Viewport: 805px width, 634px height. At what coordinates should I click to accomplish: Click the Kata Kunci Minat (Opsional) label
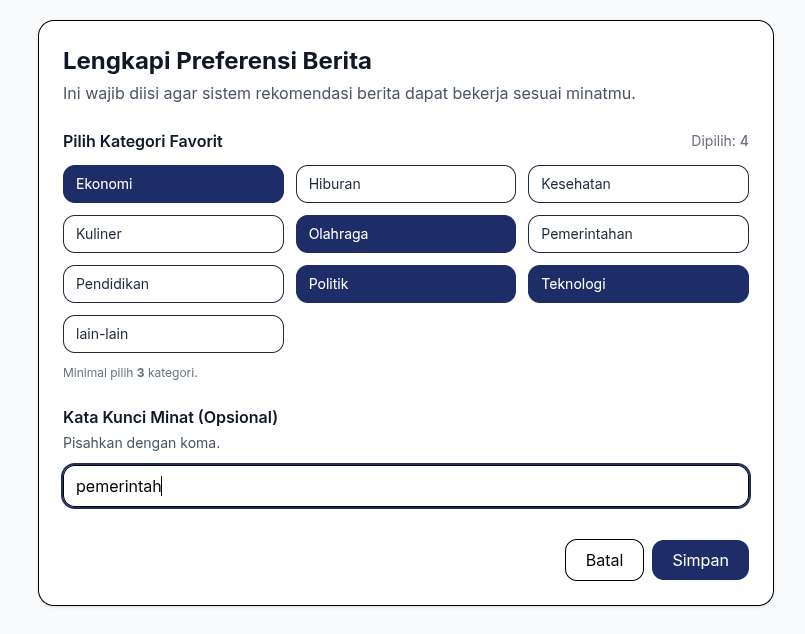point(170,417)
